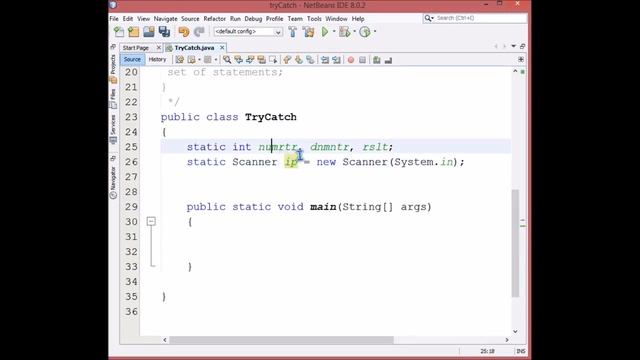Click the Open Project toolbar icon
This screenshot has width=640, height=360.
[x=149, y=31]
